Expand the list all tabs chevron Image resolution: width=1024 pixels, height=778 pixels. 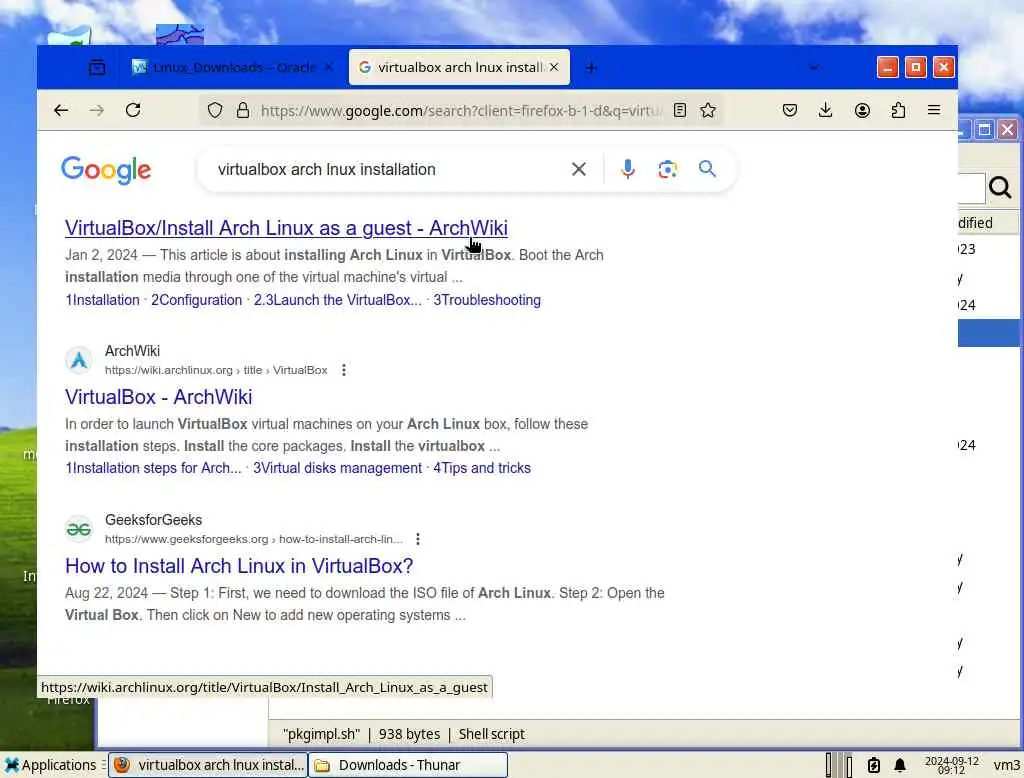[814, 67]
